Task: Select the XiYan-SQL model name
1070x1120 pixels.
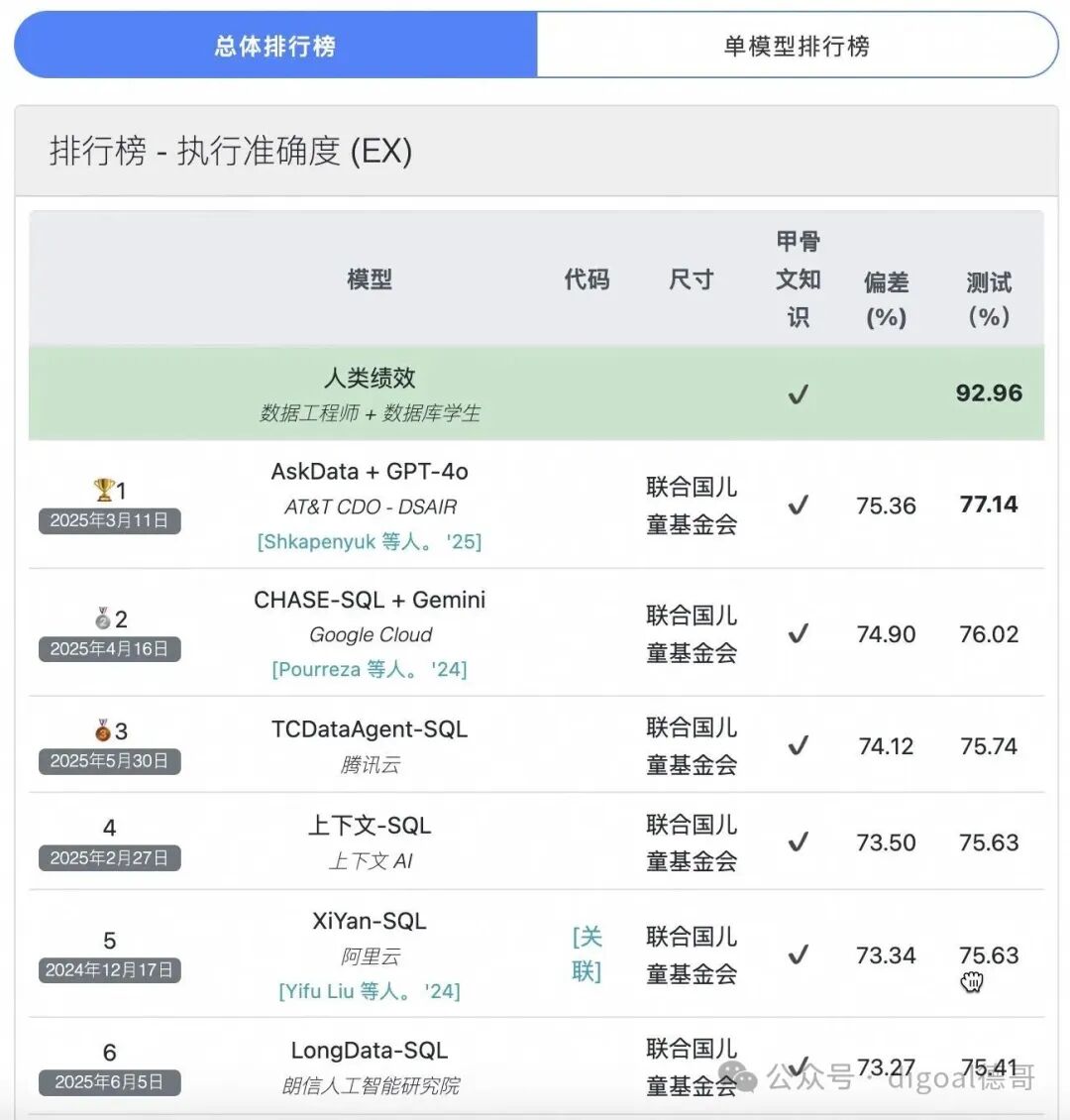Action: tap(370, 921)
